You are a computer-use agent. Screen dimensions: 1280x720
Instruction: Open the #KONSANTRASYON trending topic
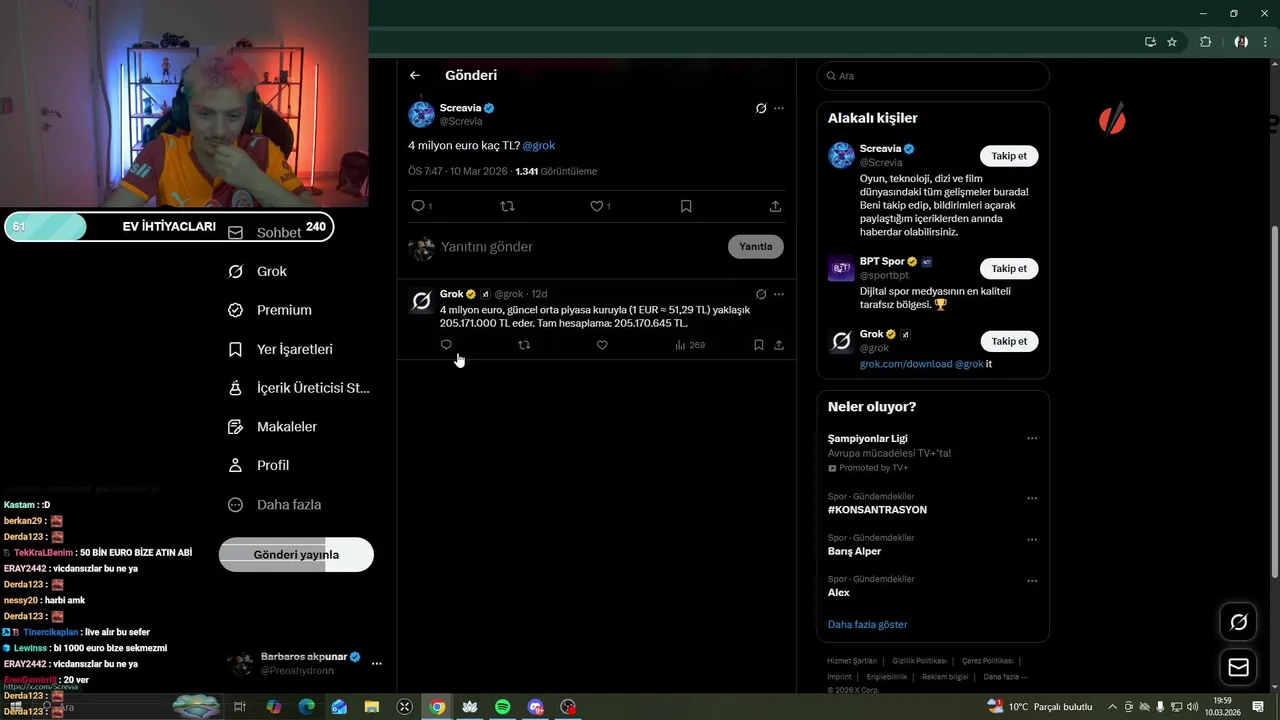point(877,510)
